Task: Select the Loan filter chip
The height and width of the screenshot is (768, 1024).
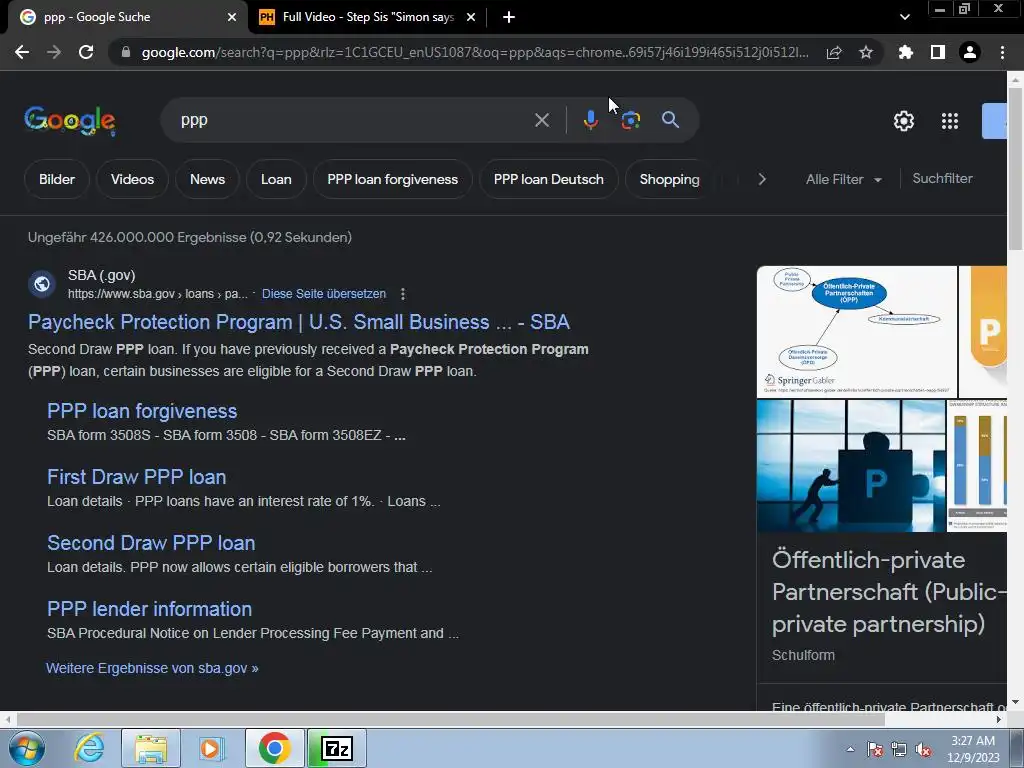Action: (276, 179)
